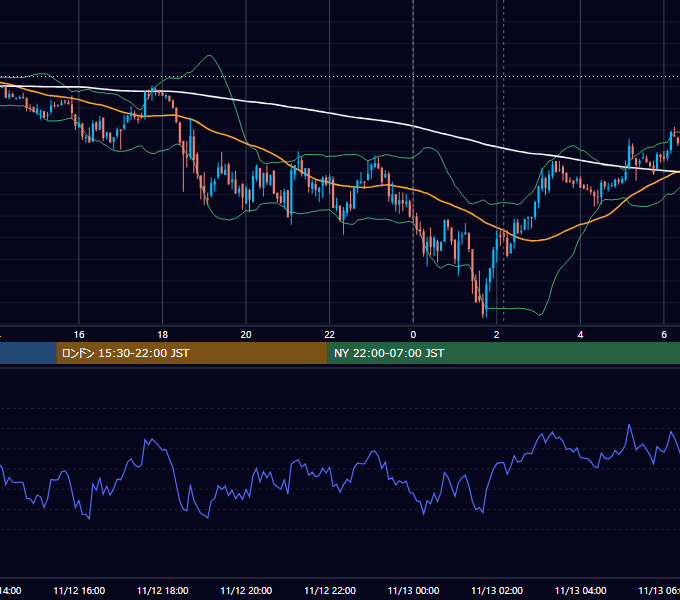Click hour label 18 on upper axis
This screenshot has height=600, width=680.
point(163,335)
